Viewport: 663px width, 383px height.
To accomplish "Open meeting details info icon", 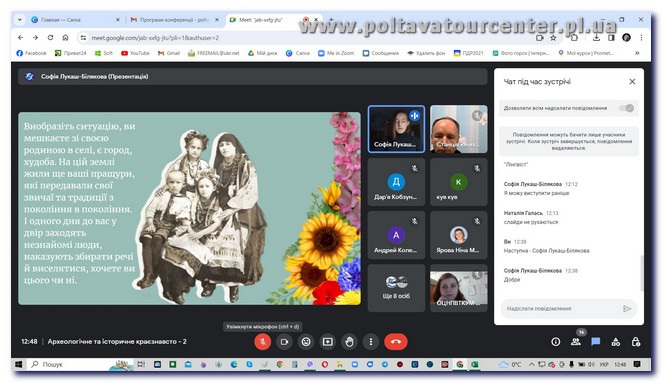I will coord(556,342).
